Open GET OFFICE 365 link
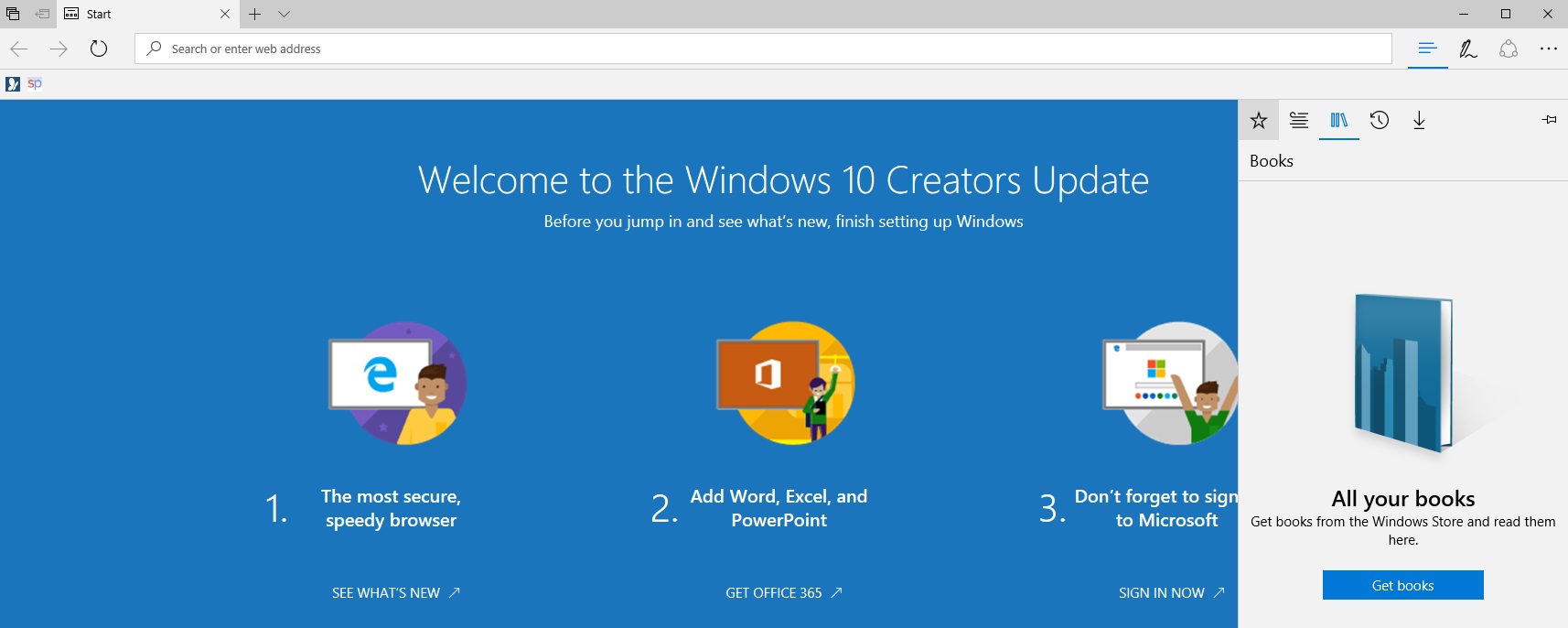This screenshot has height=628, width=1568. [784, 593]
